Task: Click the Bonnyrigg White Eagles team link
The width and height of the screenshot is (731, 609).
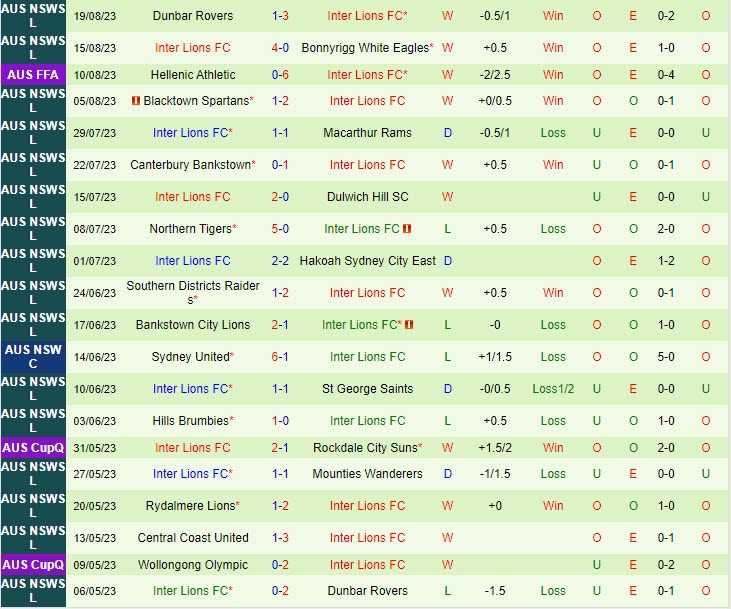Action: [366, 48]
